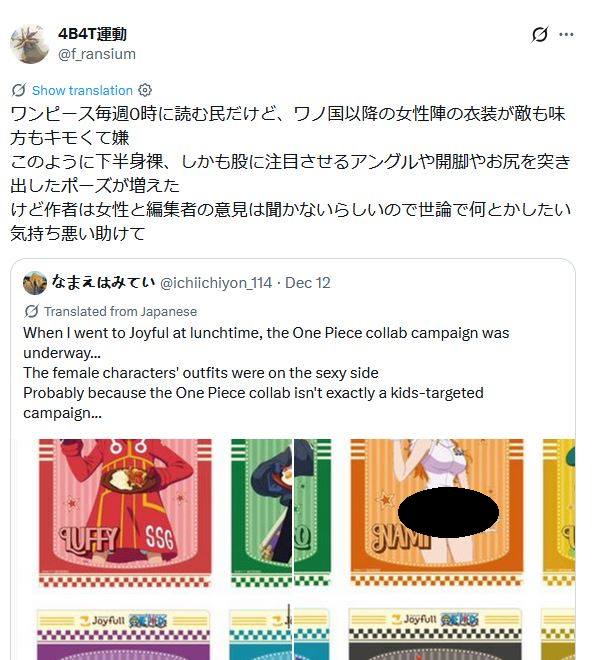592x660 pixels.
Task: Open the red LUFFY card image
Action: point(125,513)
